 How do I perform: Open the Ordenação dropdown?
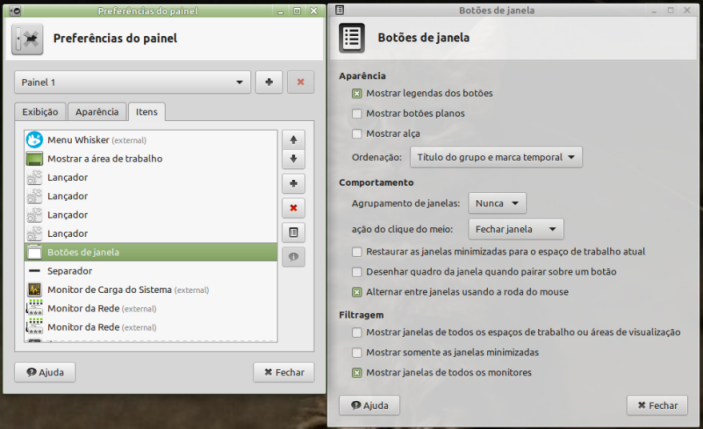(496, 157)
